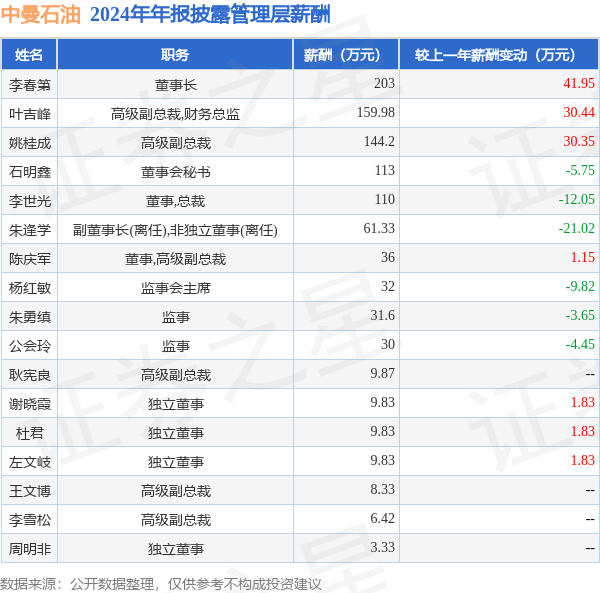The height and width of the screenshot is (593, 600).
Task: Click the name 朱勇缜
Action: [30, 317]
